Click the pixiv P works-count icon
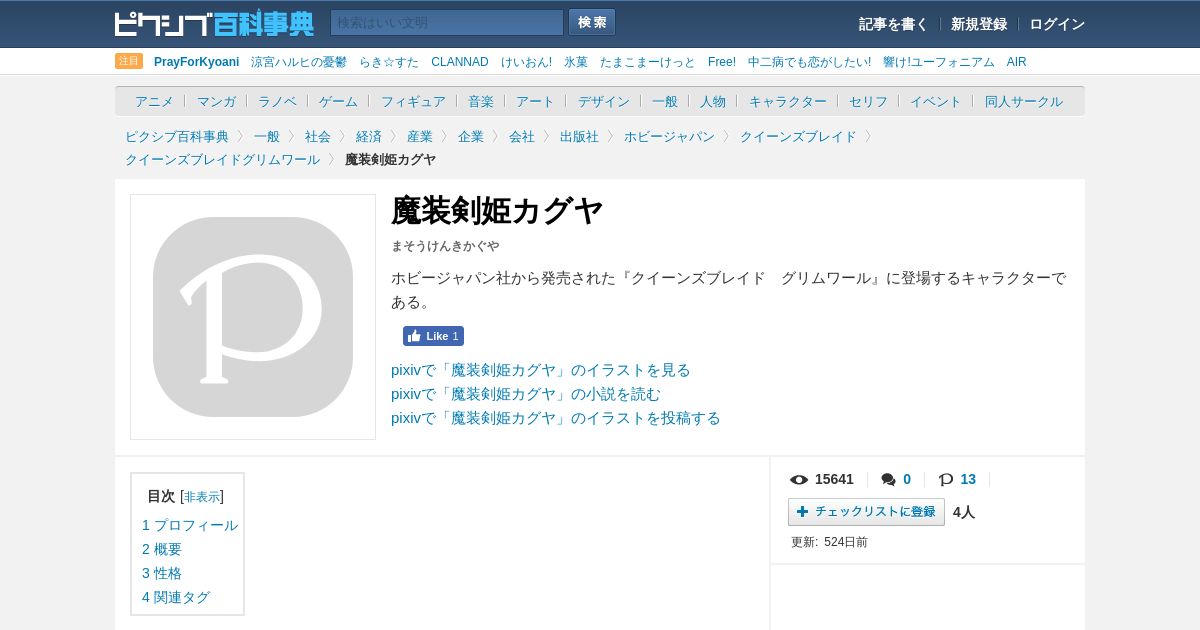1200x630 pixels. tap(946, 480)
